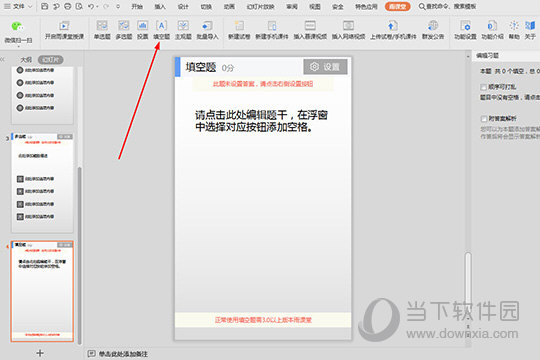The image size is (540, 360).
Task: Insert MOOC video 插入慕课视频
Action: pos(310,30)
